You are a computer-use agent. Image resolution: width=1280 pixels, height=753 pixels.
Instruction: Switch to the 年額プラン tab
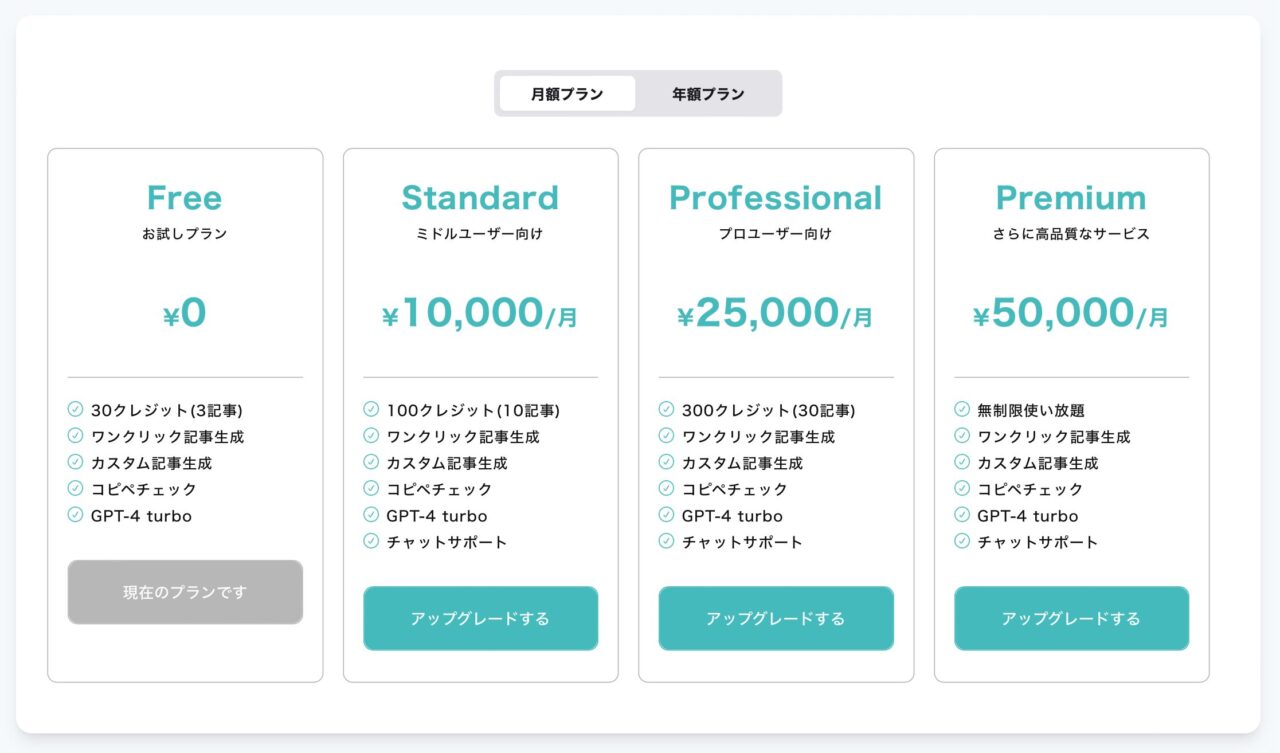click(x=708, y=94)
